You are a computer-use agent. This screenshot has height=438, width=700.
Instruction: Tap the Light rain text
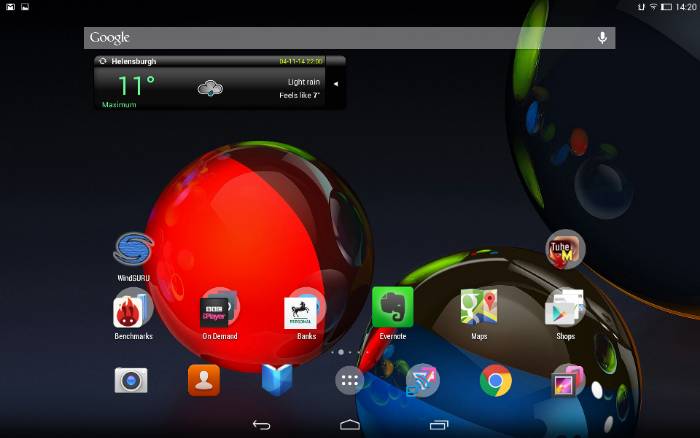pos(304,82)
